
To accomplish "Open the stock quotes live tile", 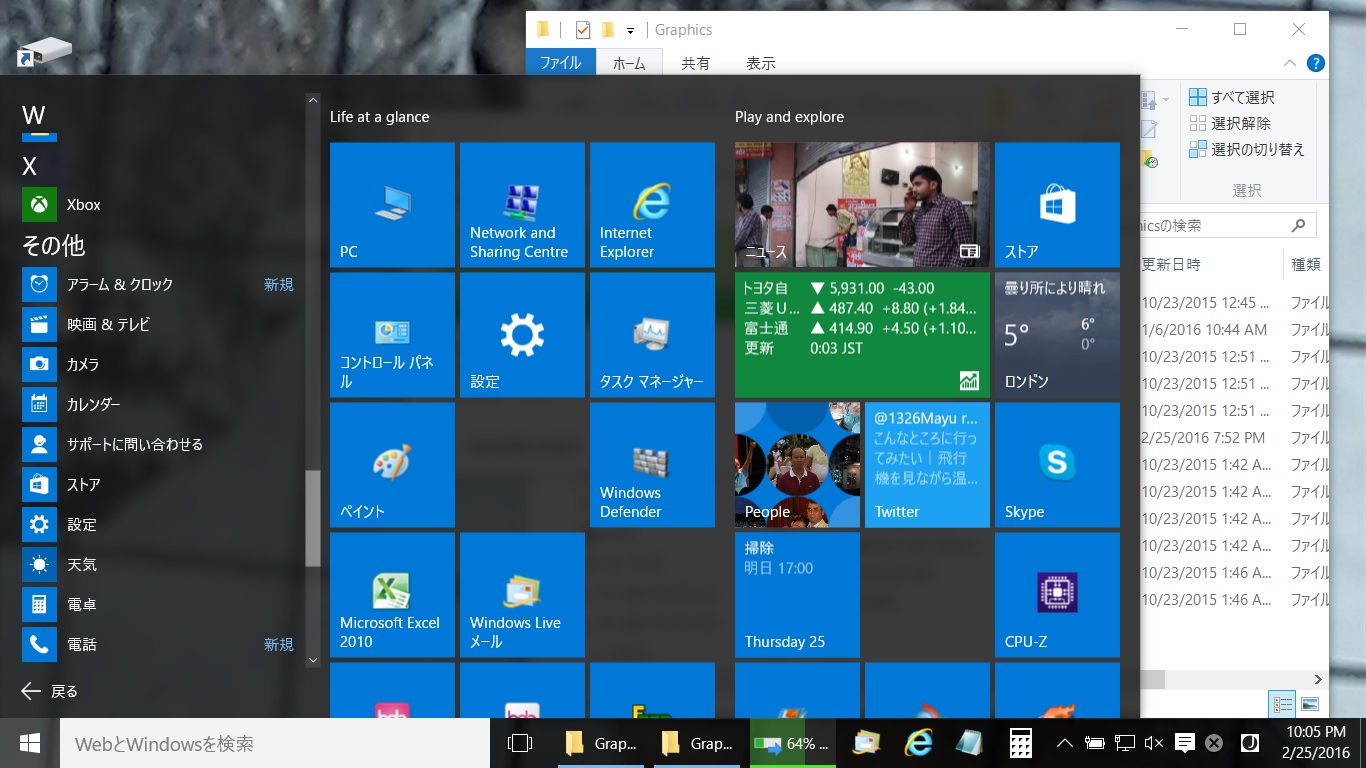I will pos(862,335).
